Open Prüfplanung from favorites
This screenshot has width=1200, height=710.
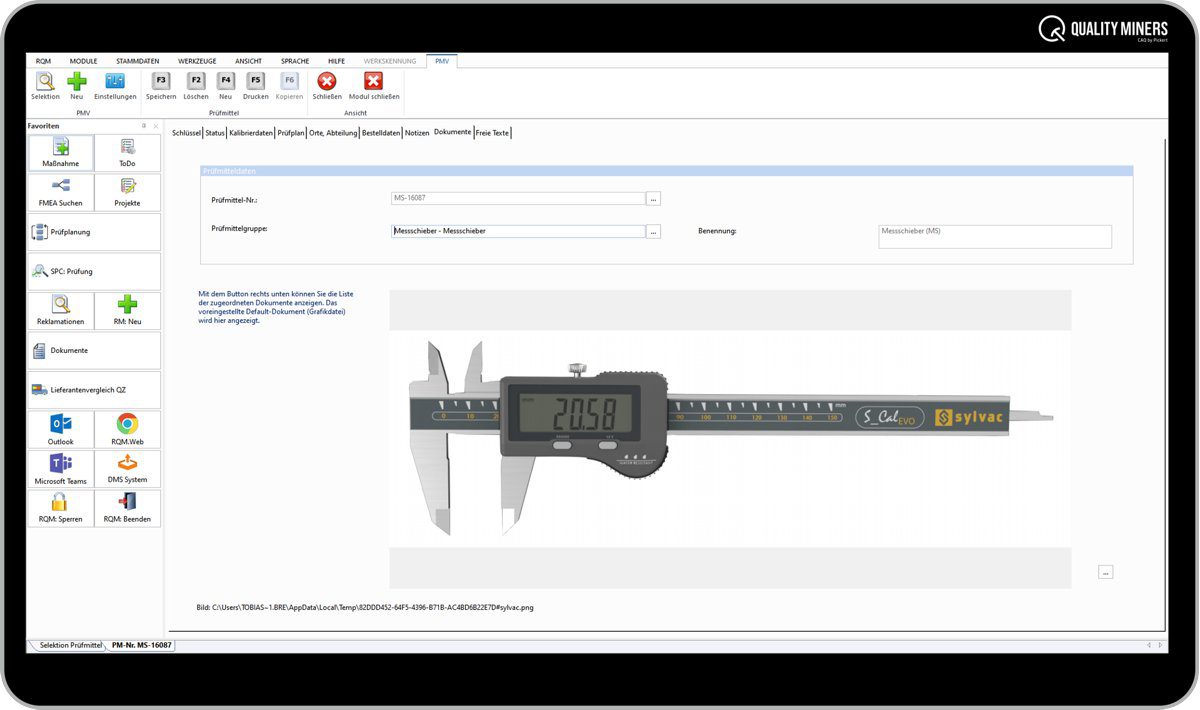coord(94,232)
